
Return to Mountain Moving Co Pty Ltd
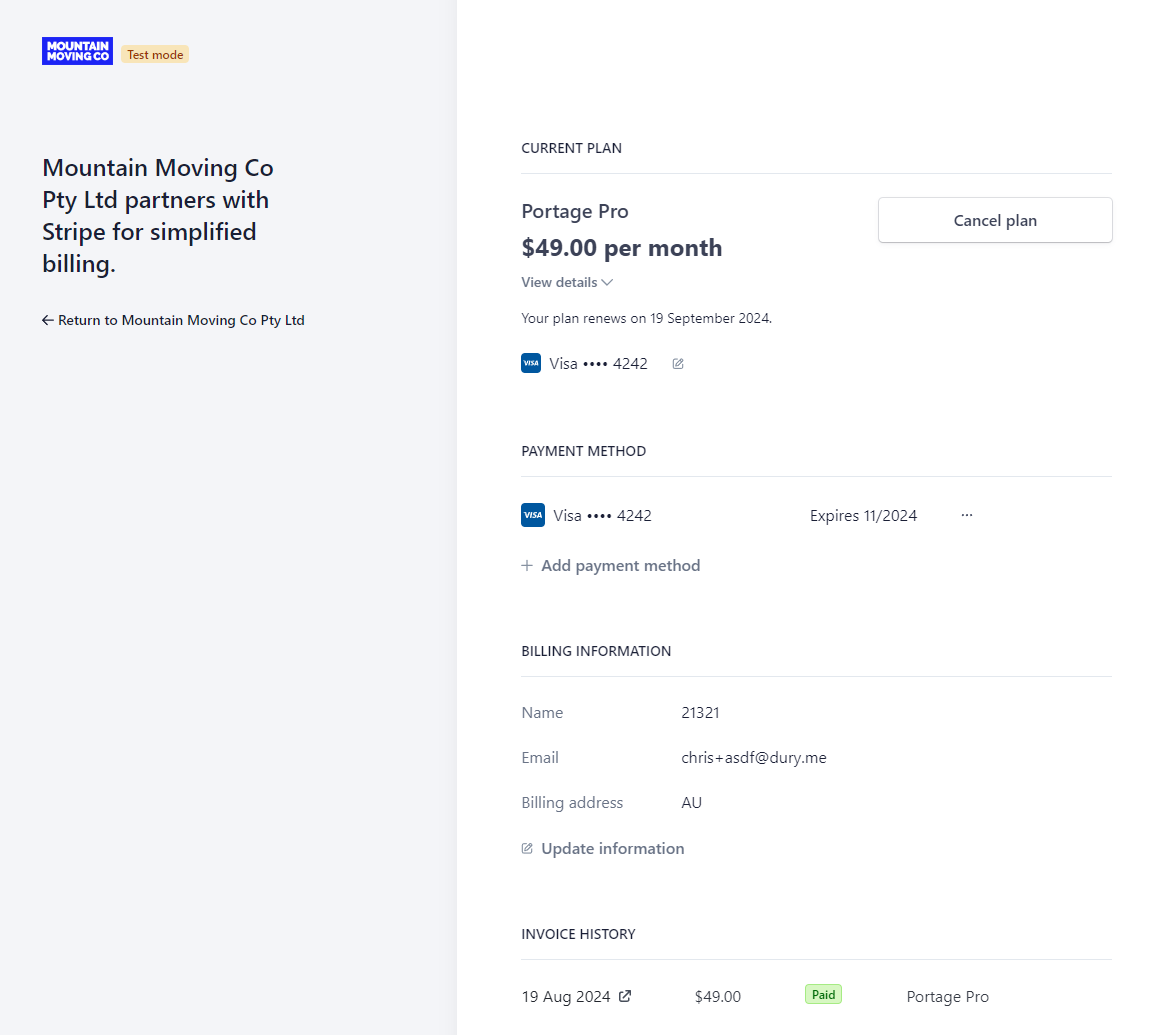click(181, 320)
